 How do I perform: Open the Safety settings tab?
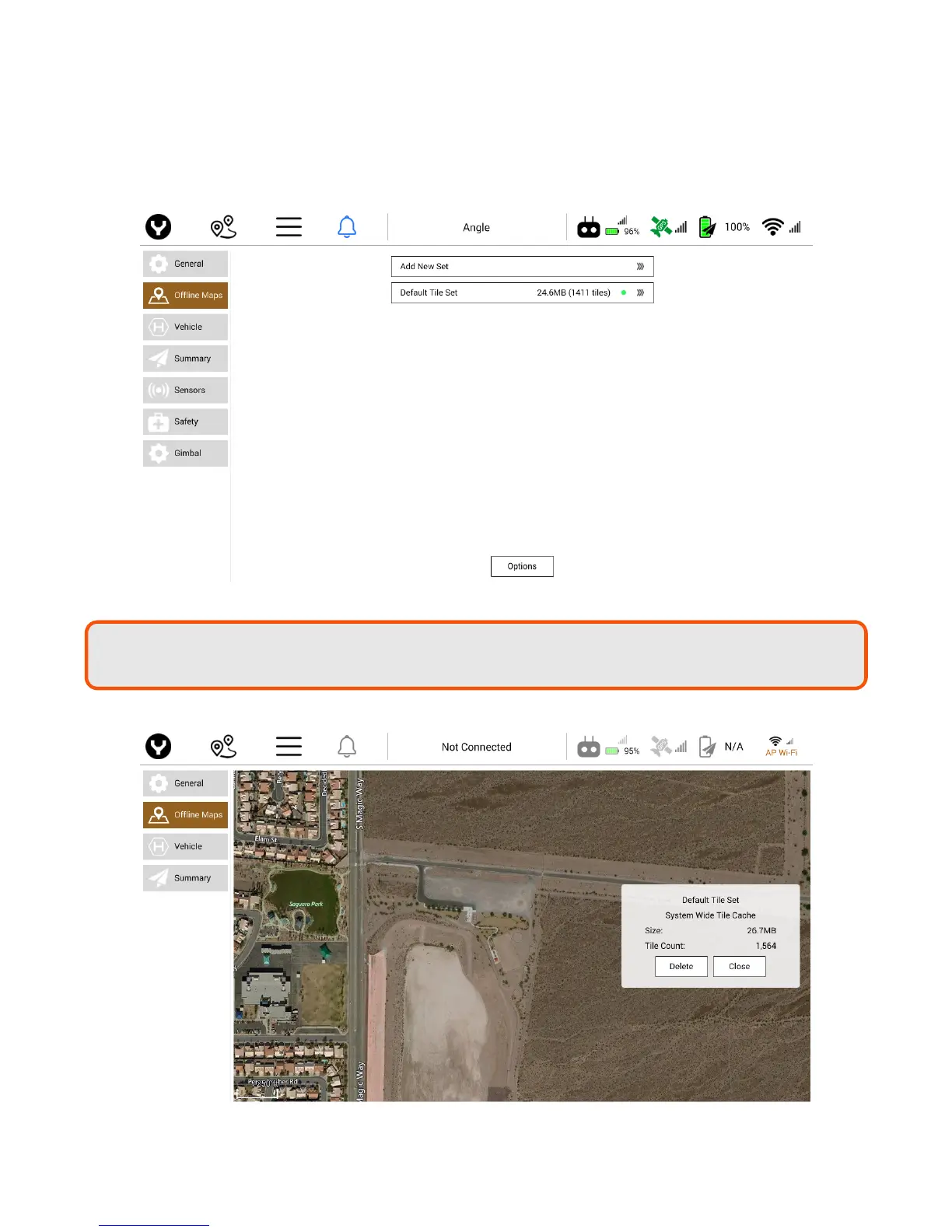[x=185, y=422]
